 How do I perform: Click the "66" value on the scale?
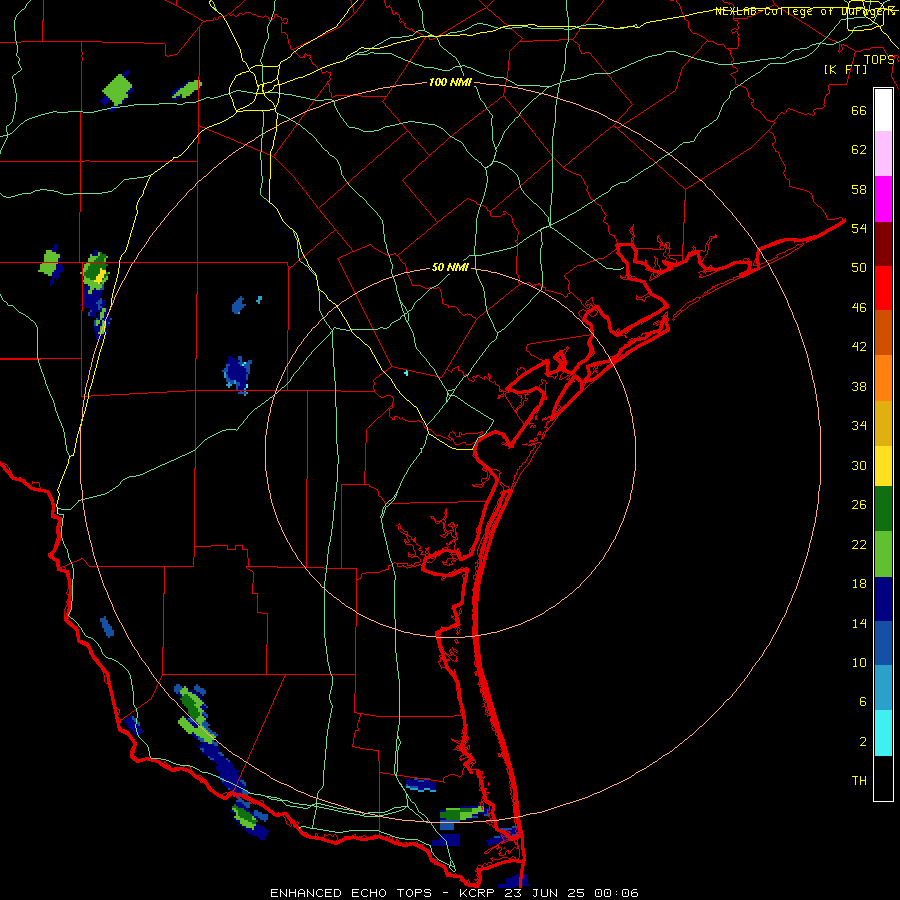(859, 110)
